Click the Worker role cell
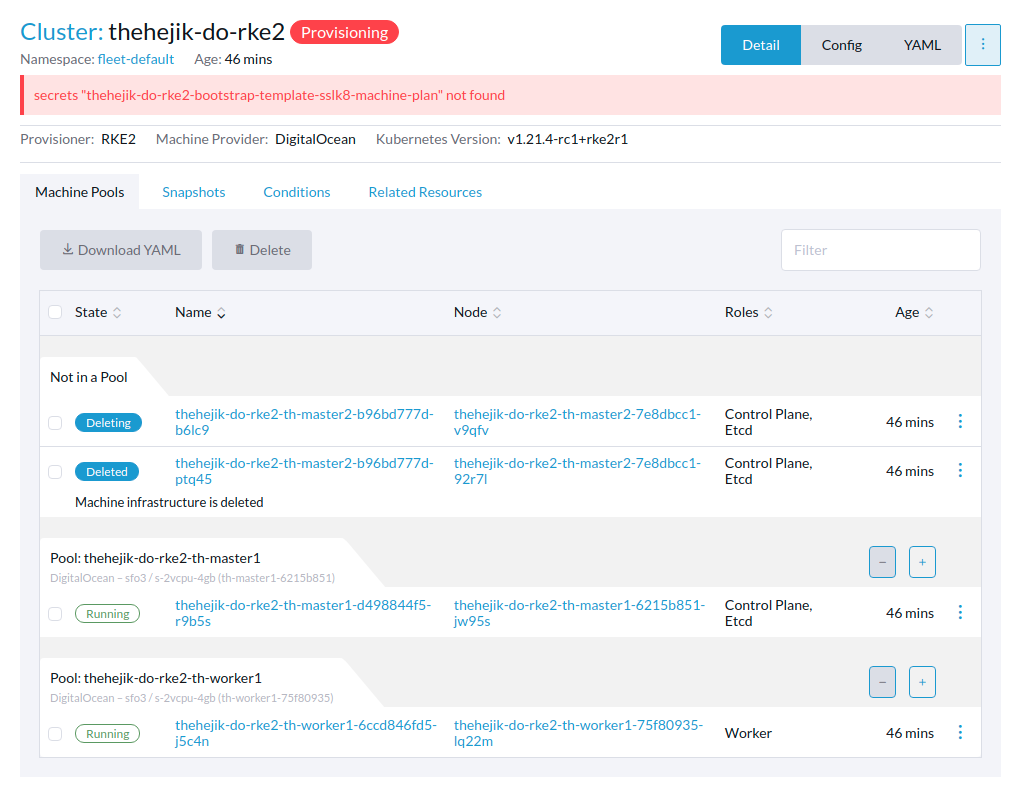The image size is (1015, 802). coord(748,733)
